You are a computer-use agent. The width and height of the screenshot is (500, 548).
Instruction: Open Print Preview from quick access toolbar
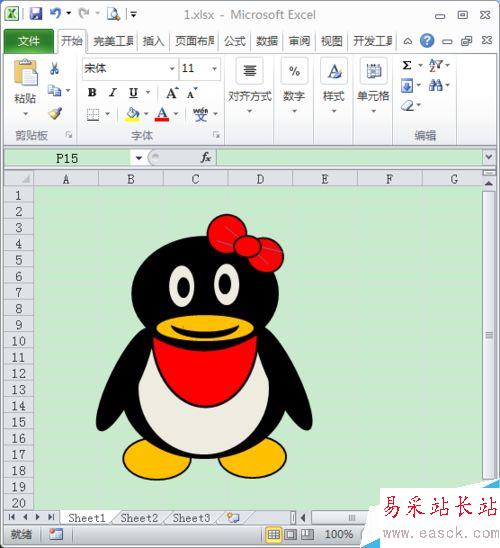tap(113, 14)
